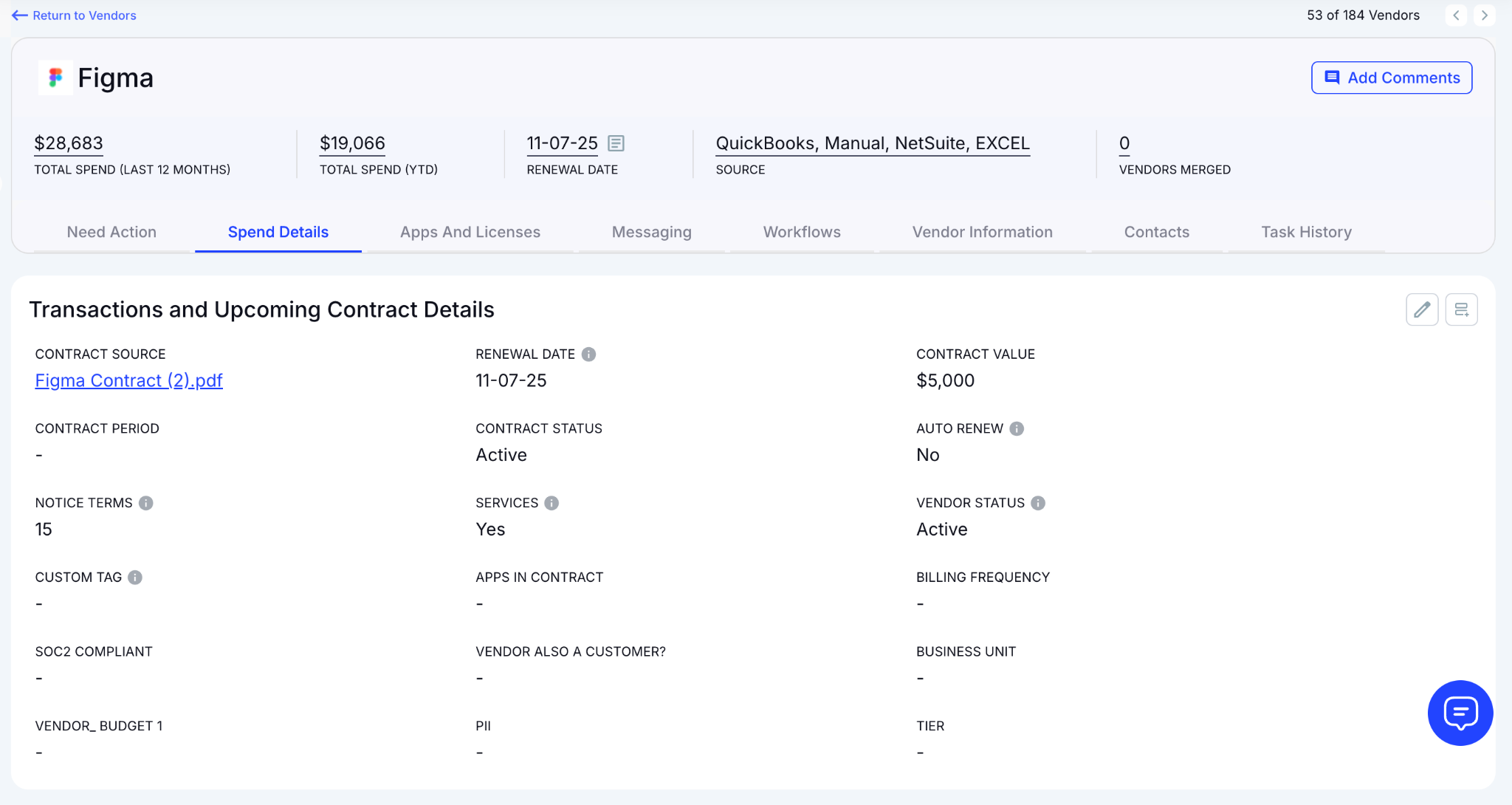This screenshot has width=1512, height=805.
Task: Go to previous vendor with left chevron
Action: pyautogui.click(x=1456, y=16)
